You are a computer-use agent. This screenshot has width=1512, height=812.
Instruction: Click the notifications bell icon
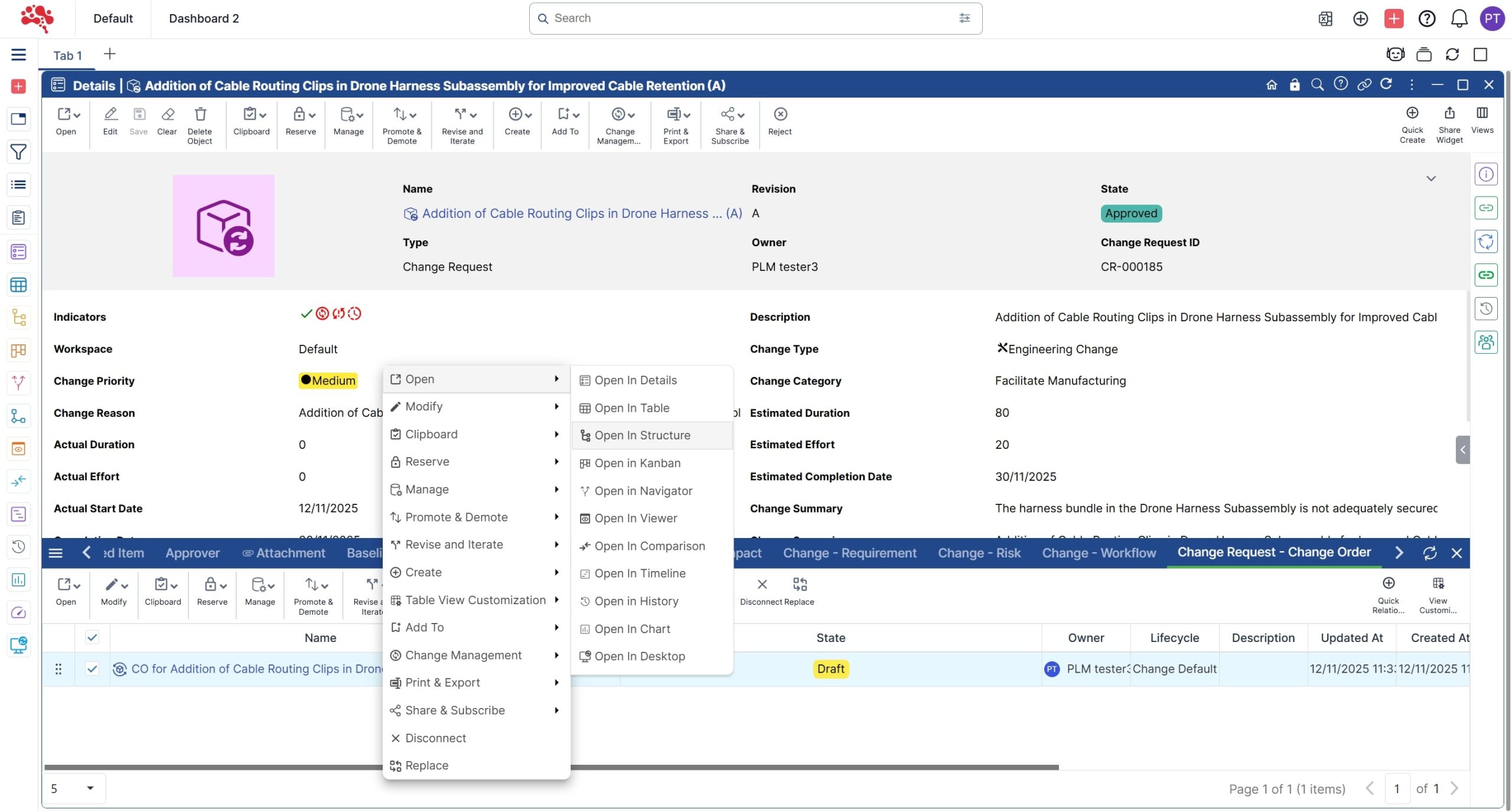point(1459,19)
